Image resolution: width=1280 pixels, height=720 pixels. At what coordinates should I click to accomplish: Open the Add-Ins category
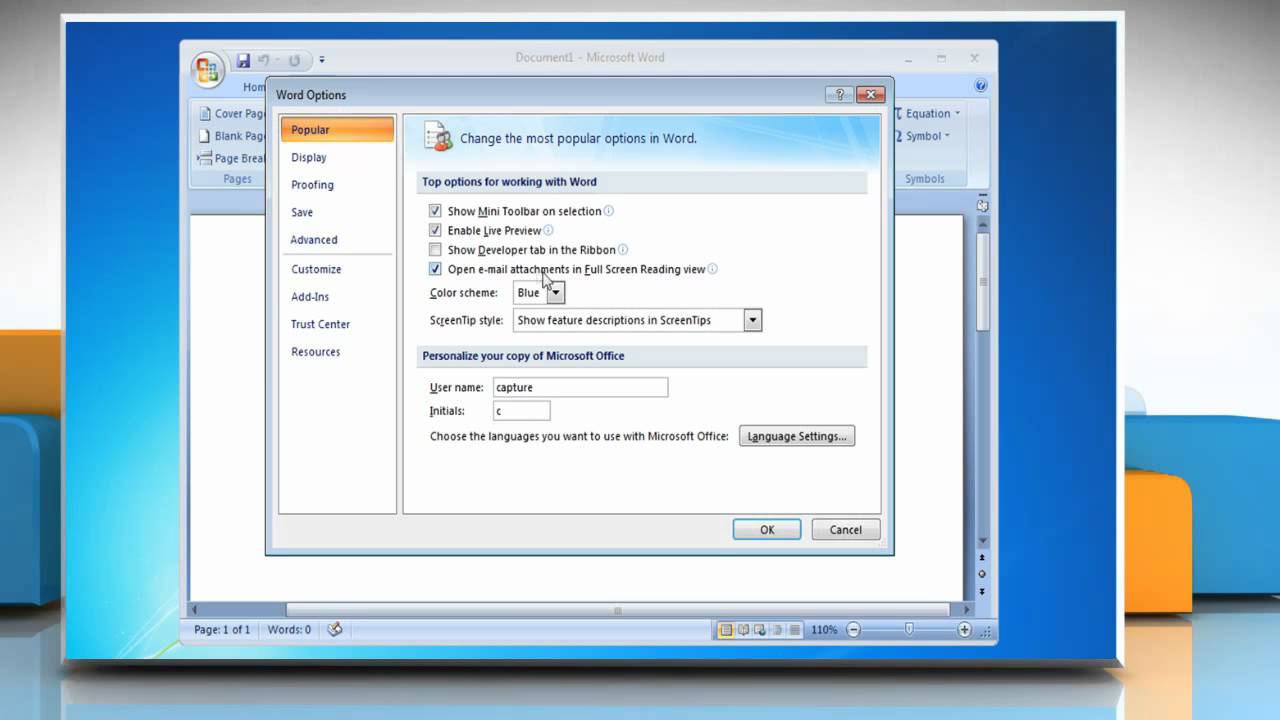click(337, 297)
